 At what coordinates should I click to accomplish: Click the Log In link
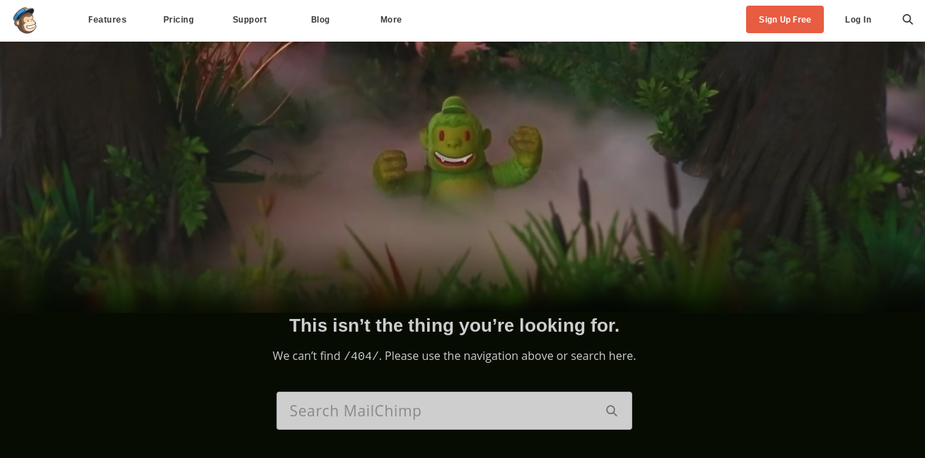858,19
